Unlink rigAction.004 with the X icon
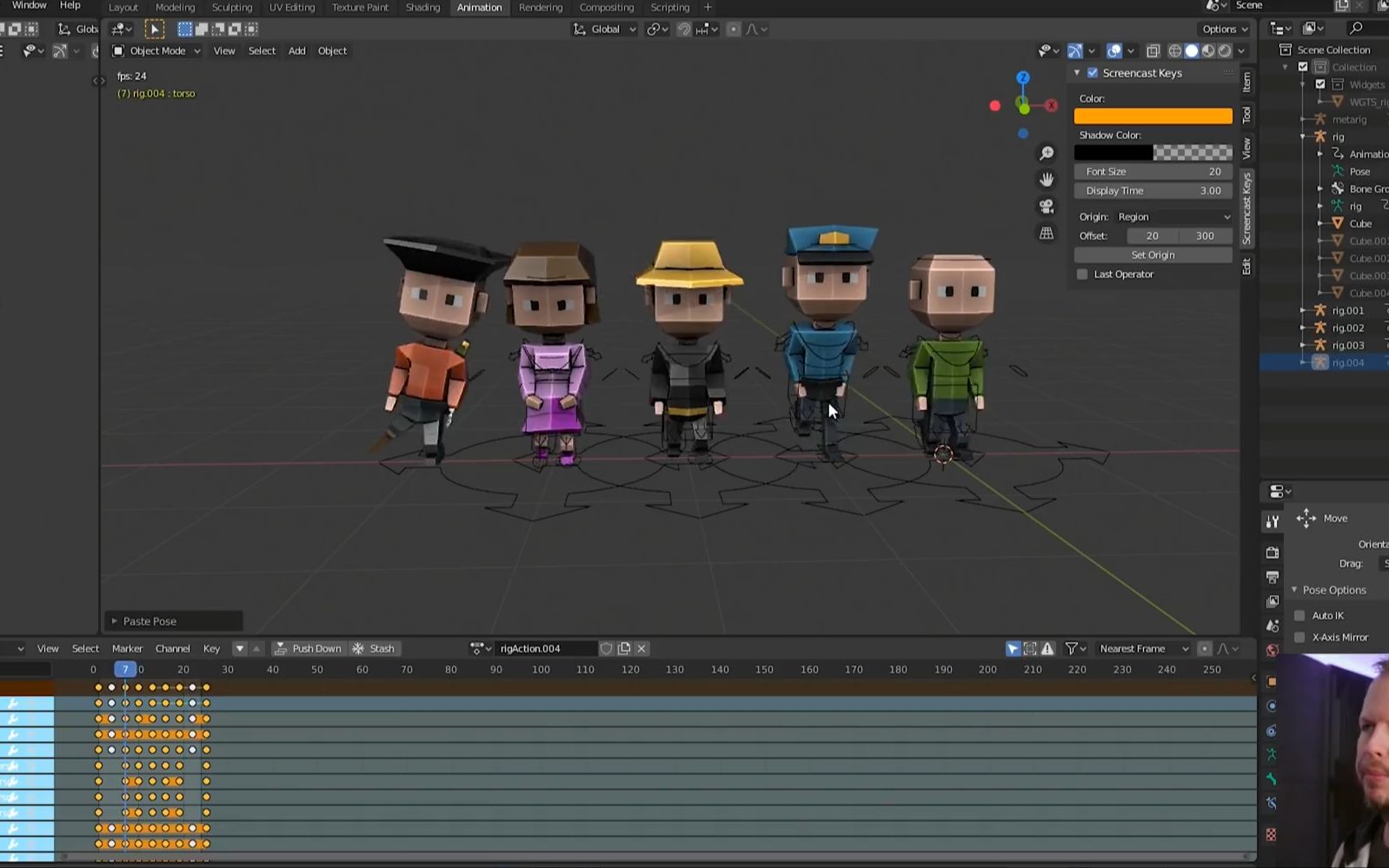Viewport: 1389px width, 868px height. click(641, 648)
